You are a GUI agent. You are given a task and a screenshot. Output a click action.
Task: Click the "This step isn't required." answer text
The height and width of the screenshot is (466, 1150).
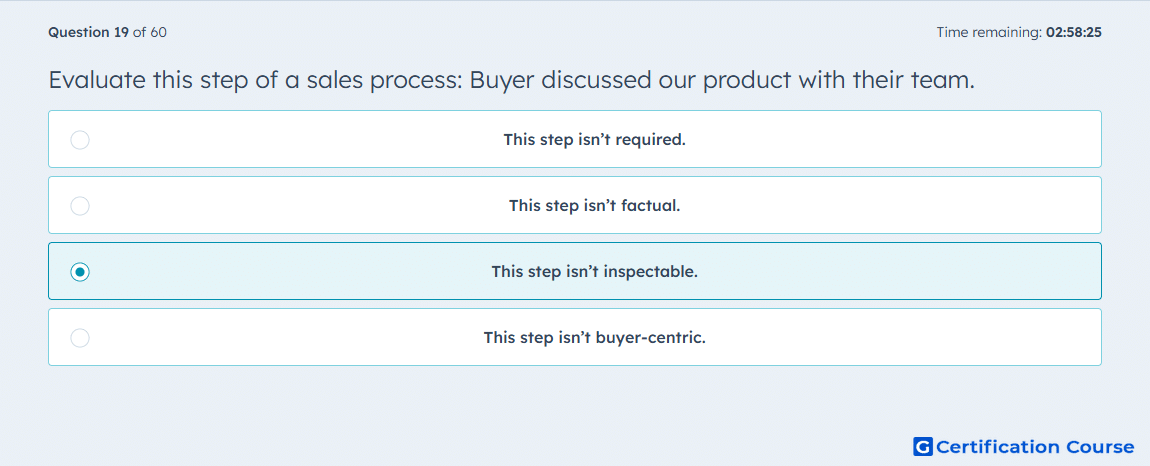pyautogui.click(x=595, y=139)
